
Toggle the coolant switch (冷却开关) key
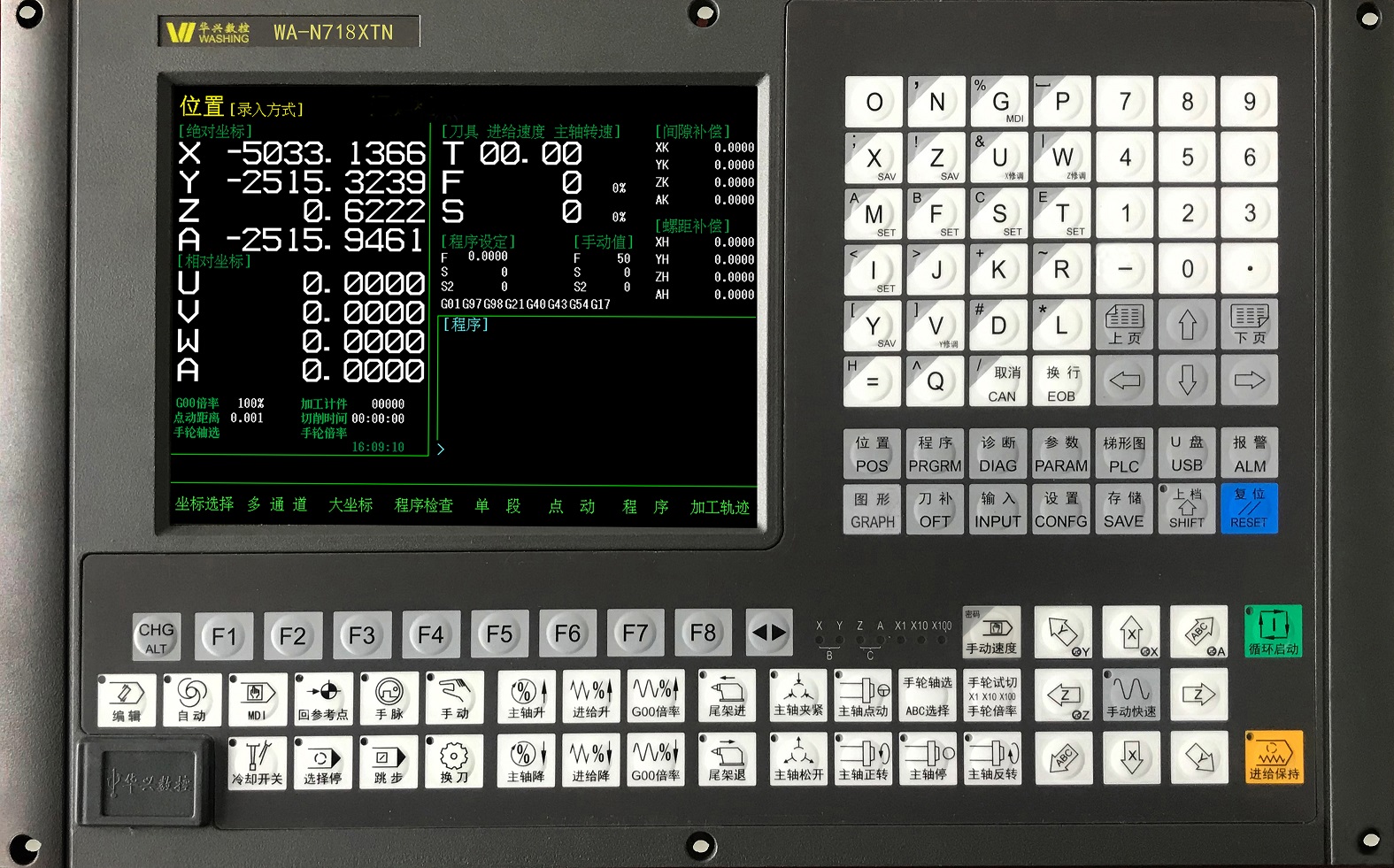pyautogui.click(x=257, y=762)
